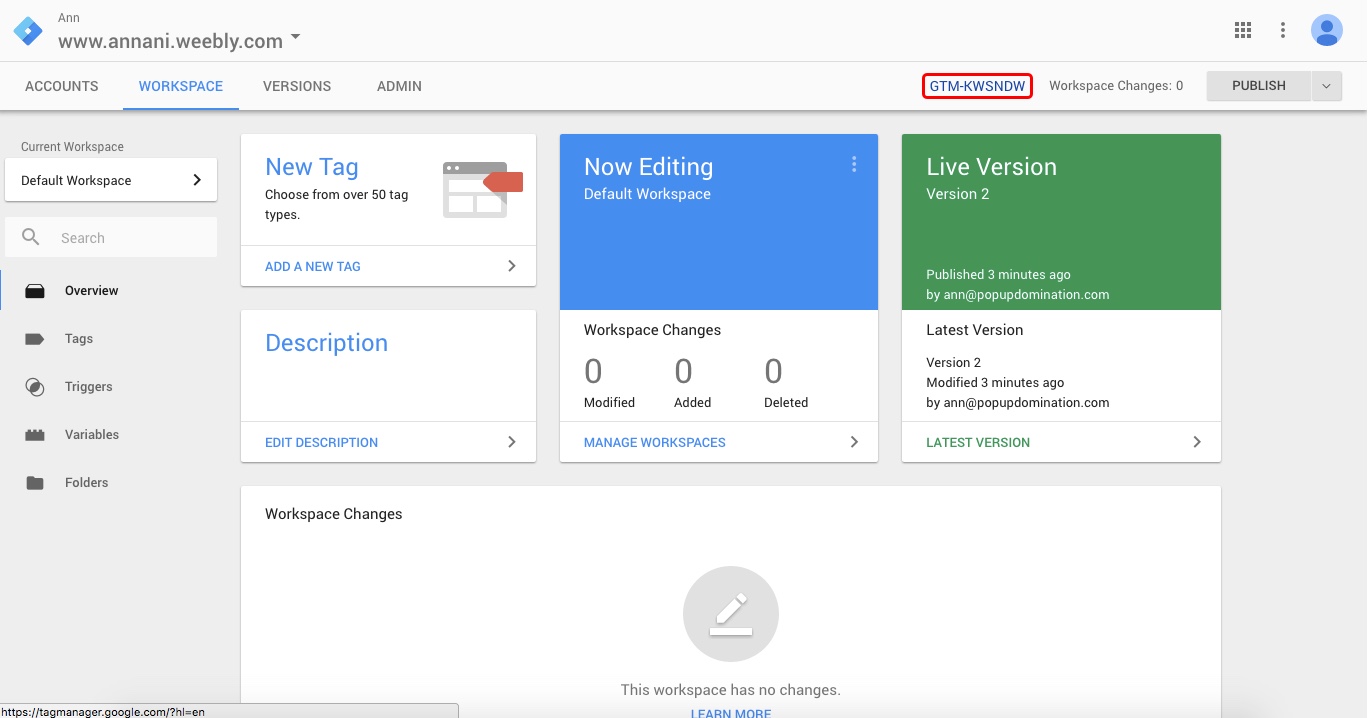Click chevron beside Manage Workspaces
The width and height of the screenshot is (1368, 718).
click(x=854, y=442)
